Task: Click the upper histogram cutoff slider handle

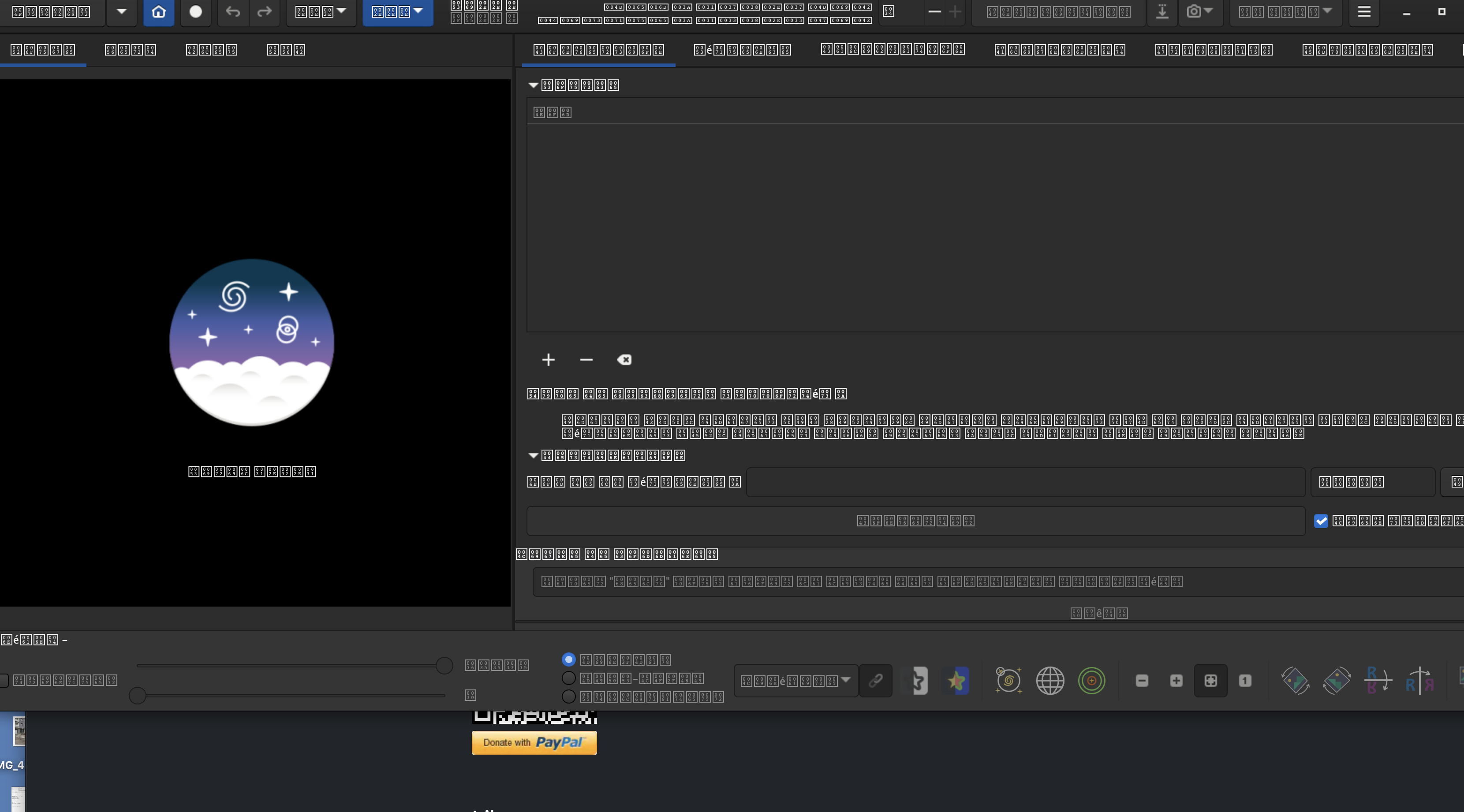Action: 444,665
